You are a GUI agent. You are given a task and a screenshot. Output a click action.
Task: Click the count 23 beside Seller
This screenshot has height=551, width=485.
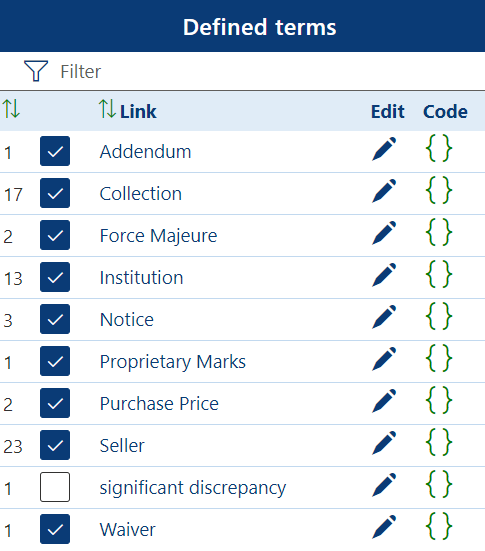[x=13, y=447]
